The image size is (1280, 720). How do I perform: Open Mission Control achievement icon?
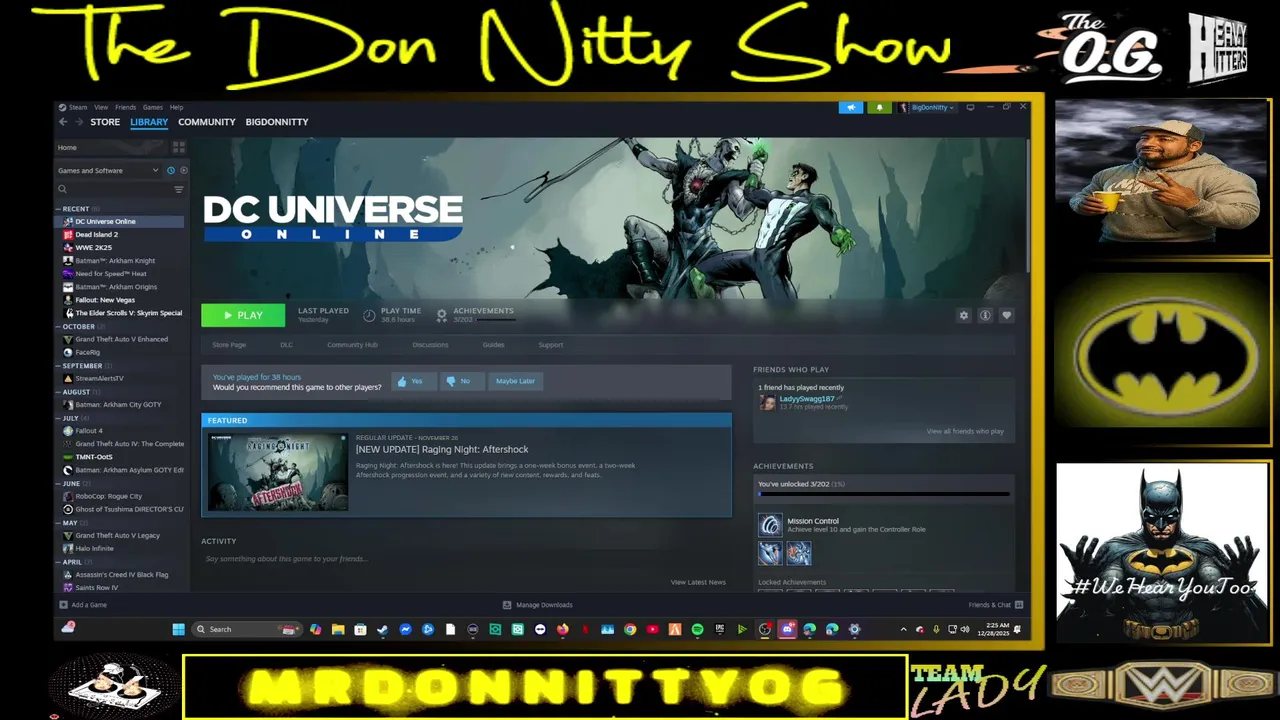click(x=770, y=525)
